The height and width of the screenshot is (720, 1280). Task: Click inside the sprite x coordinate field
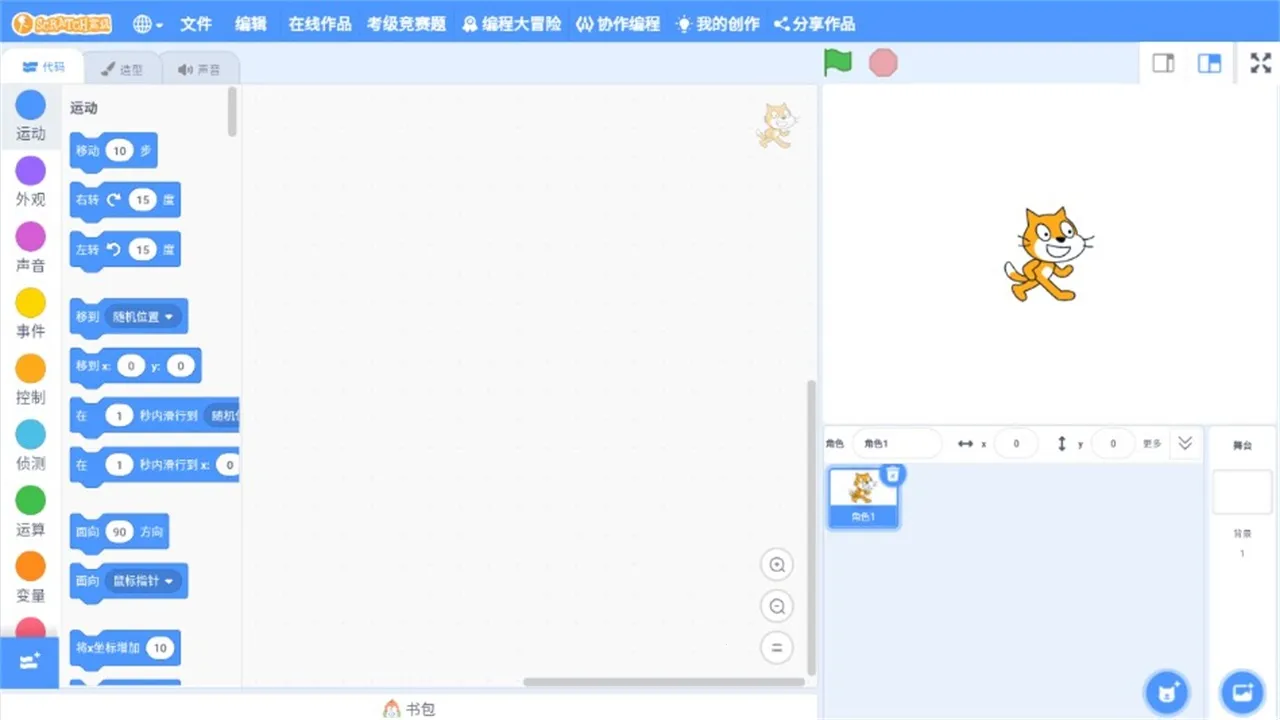point(1016,443)
